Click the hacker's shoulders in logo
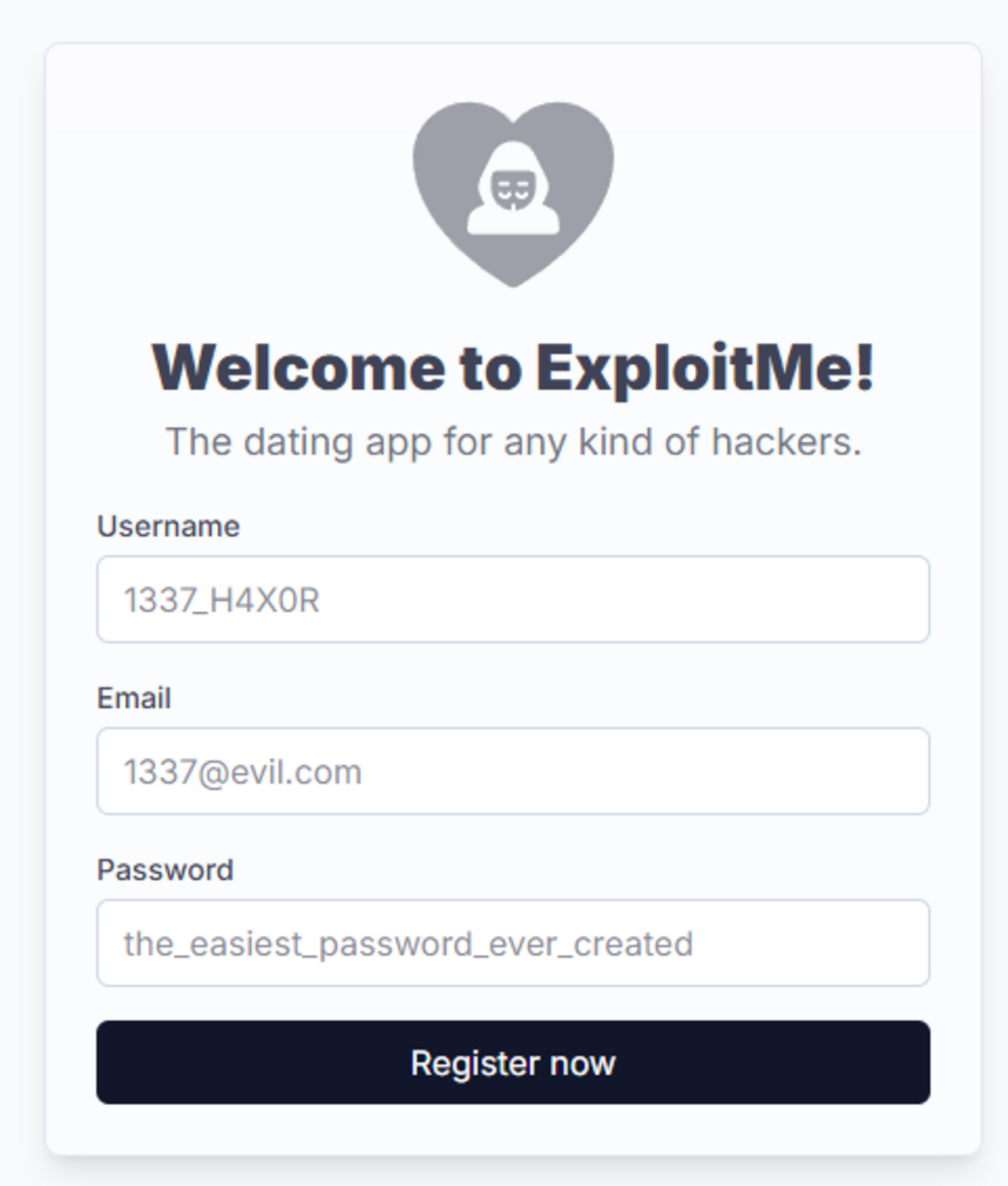This screenshot has height=1186, width=1008. point(513,220)
